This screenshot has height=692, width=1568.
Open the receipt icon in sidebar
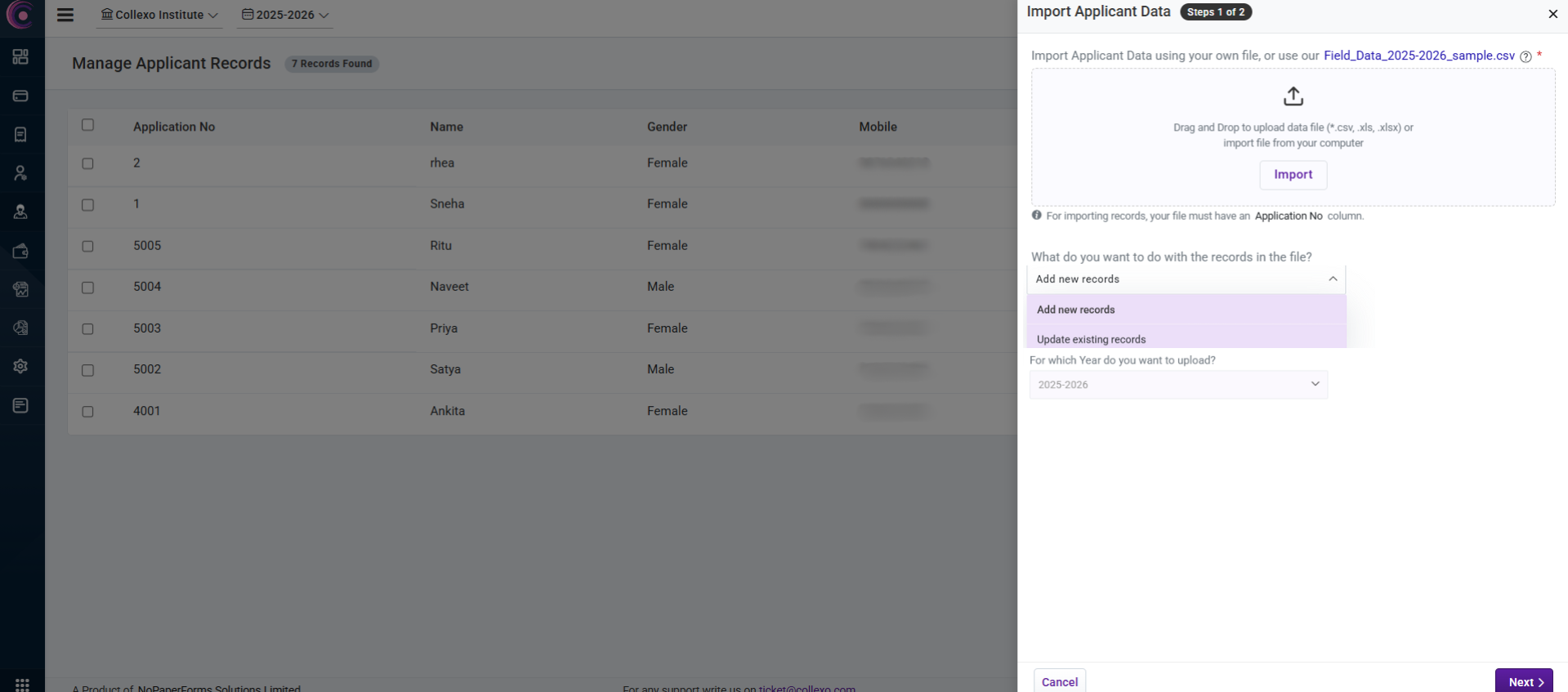[x=20, y=134]
